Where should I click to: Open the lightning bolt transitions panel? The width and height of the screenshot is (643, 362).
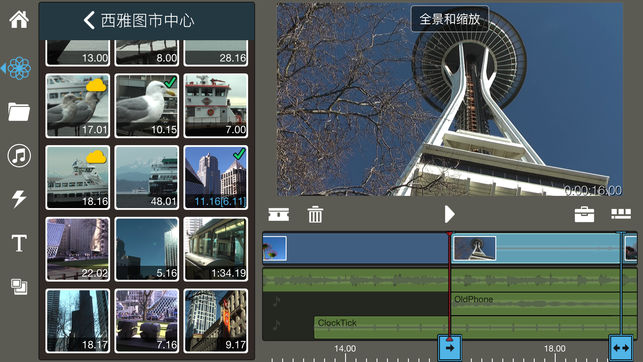19,199
